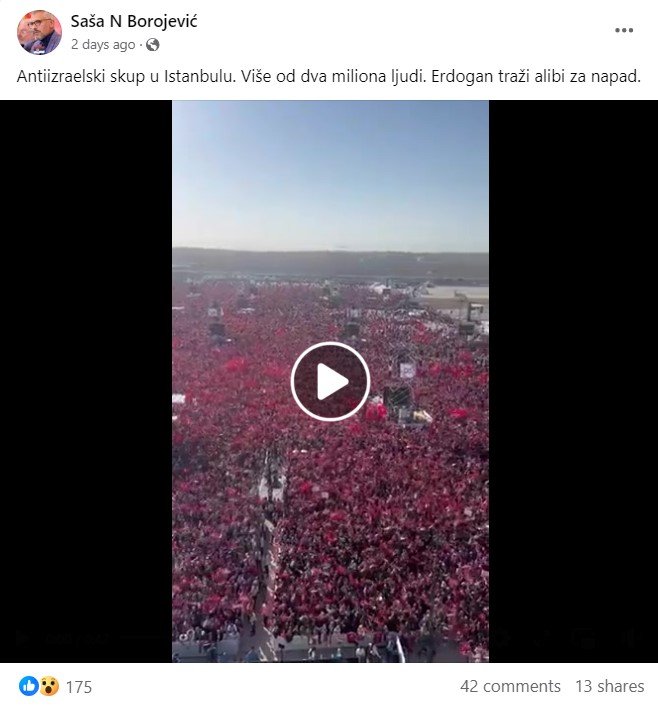Image resolution: width=658 pixels, height=707 pixels.
Task: Click the sentence 'Erdogan traži alibi za napad'
Action: click(536, 77)
